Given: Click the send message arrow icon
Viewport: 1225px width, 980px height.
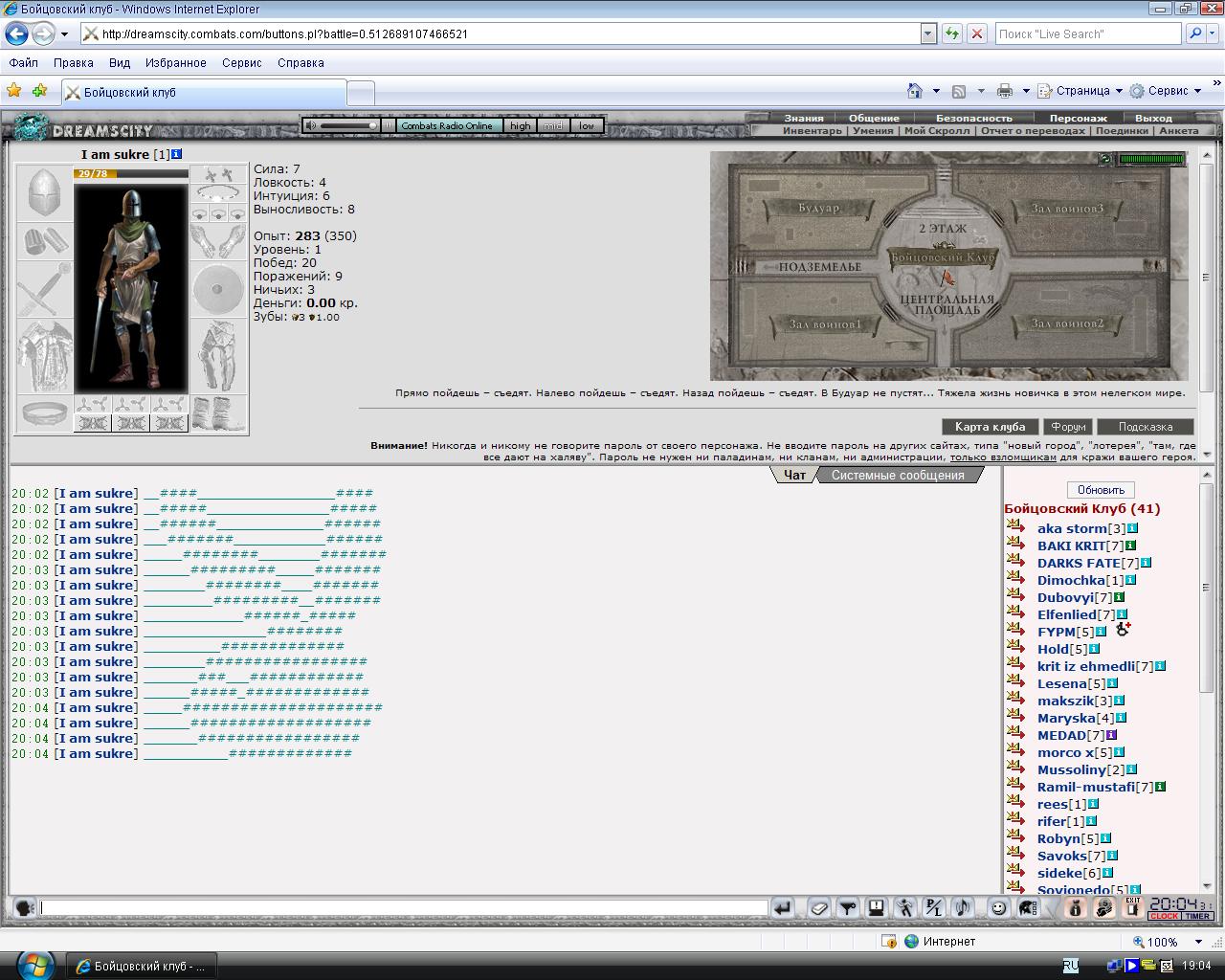Looking at the screenshot, I should [x=782, y=908].
